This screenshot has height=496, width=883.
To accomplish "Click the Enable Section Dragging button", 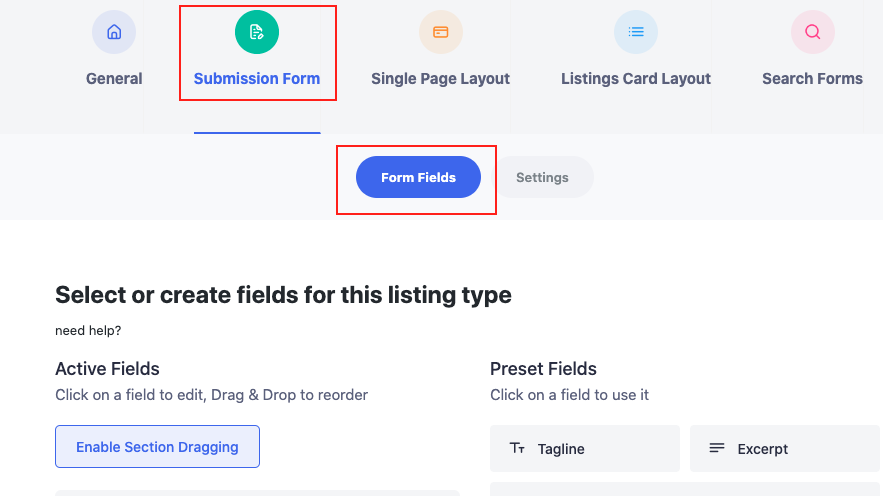I will coord(157,446).
